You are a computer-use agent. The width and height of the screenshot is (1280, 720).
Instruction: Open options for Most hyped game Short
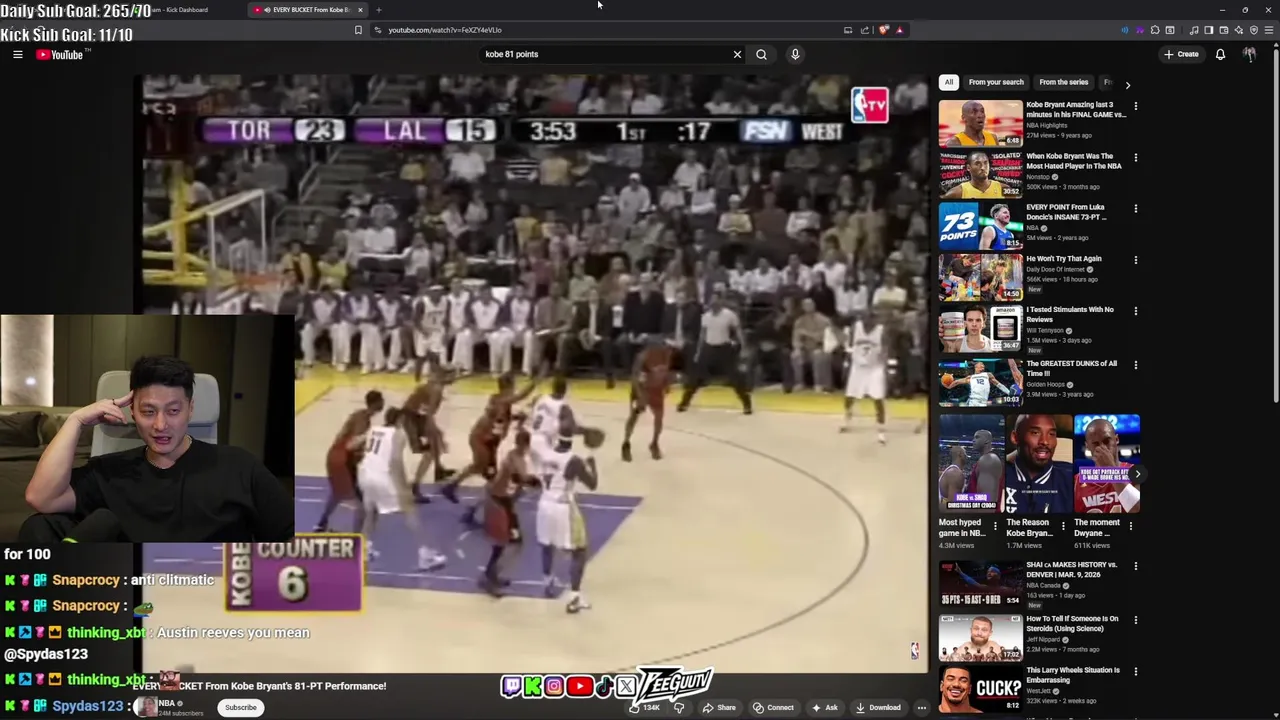(x=994, y=525)
